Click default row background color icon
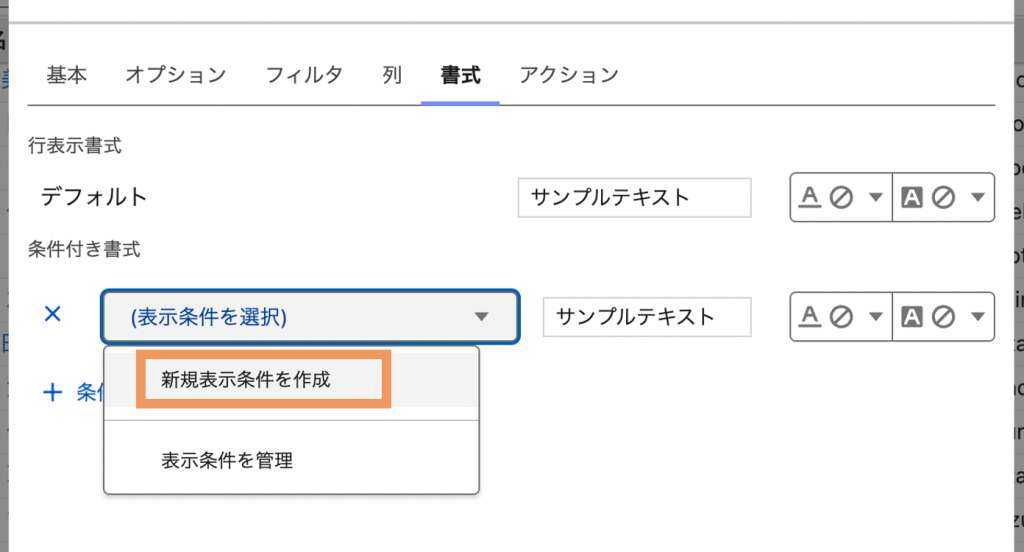This screenshot has width=1024, height=552. pos(912,197)
